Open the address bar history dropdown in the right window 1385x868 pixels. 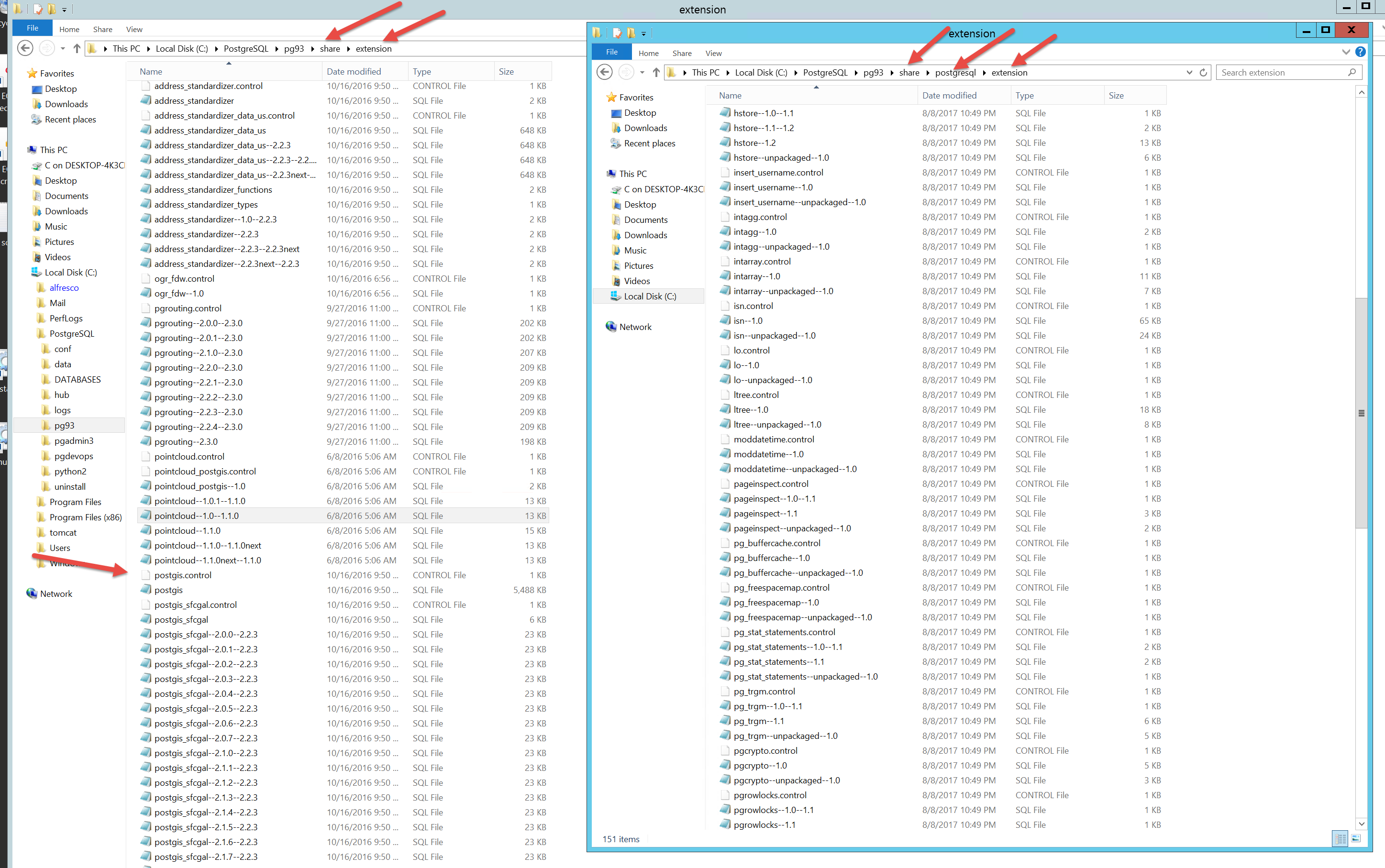coord(1189,72)
